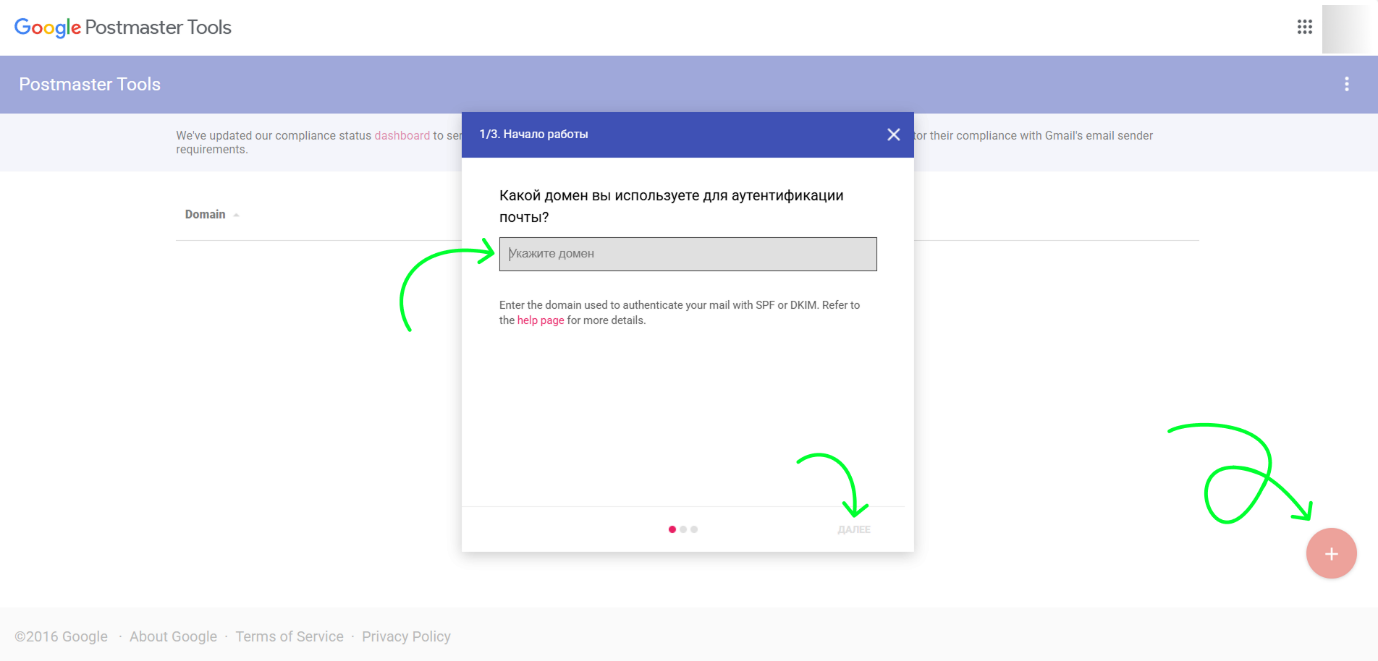Open the three-dot Postmaster Tools menu
This screenshot has height=661, width=1378.
tap(1347, 84)
